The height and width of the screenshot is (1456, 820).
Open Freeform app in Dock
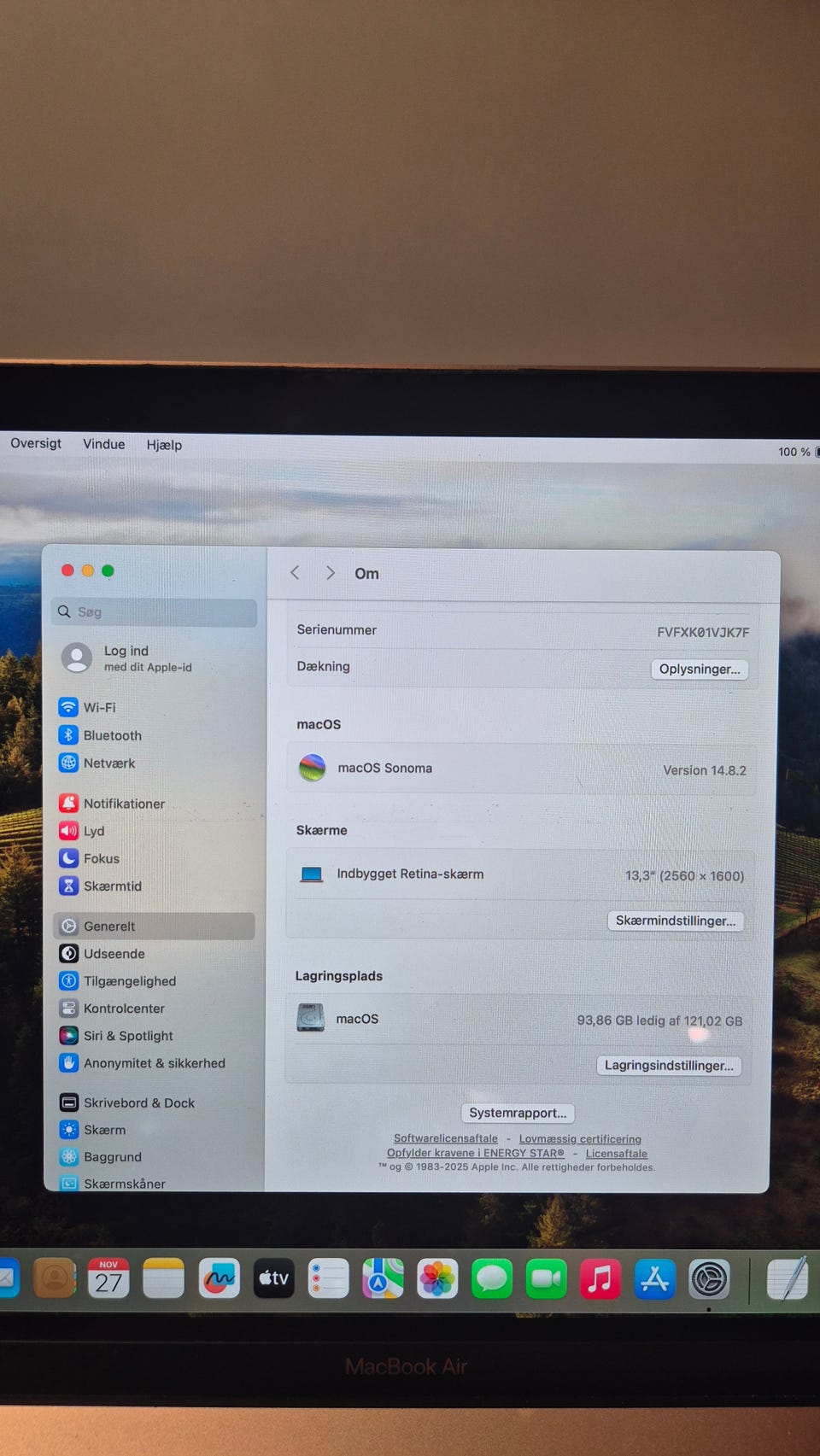(x=219, y=1278)
